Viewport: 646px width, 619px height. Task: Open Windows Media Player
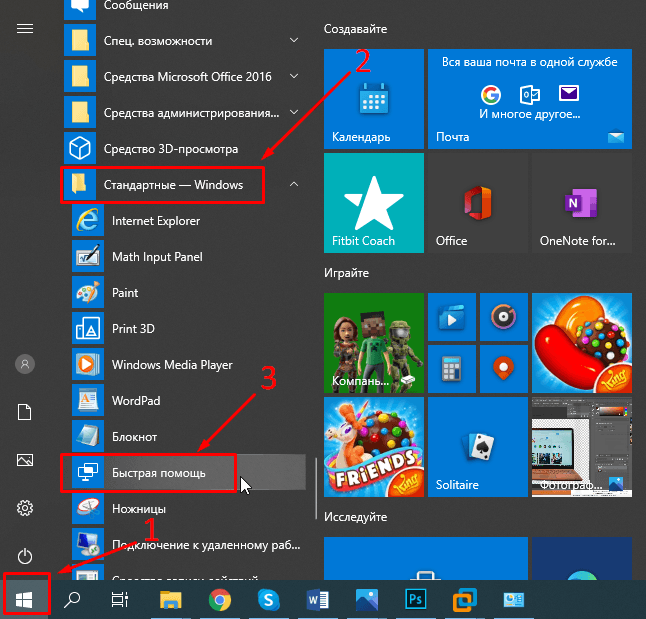[x=171, y=365]
